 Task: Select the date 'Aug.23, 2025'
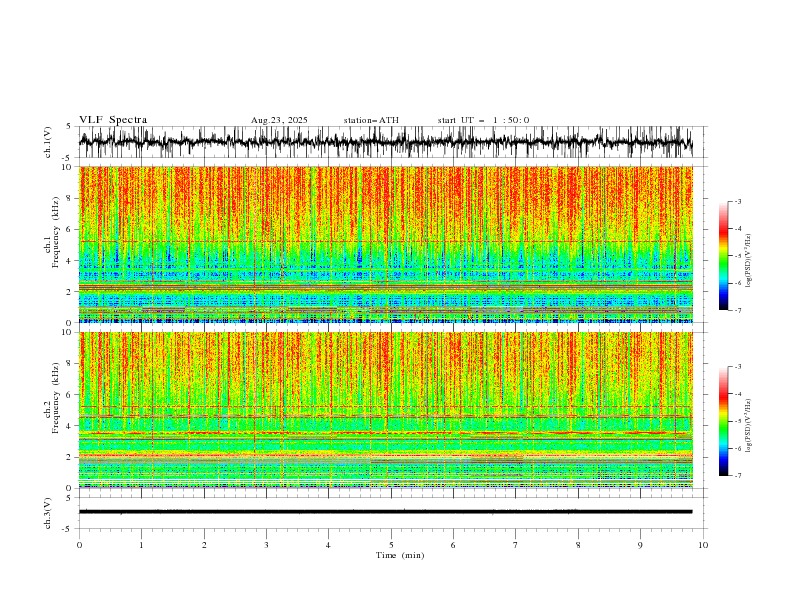click(x=279, y=120)
